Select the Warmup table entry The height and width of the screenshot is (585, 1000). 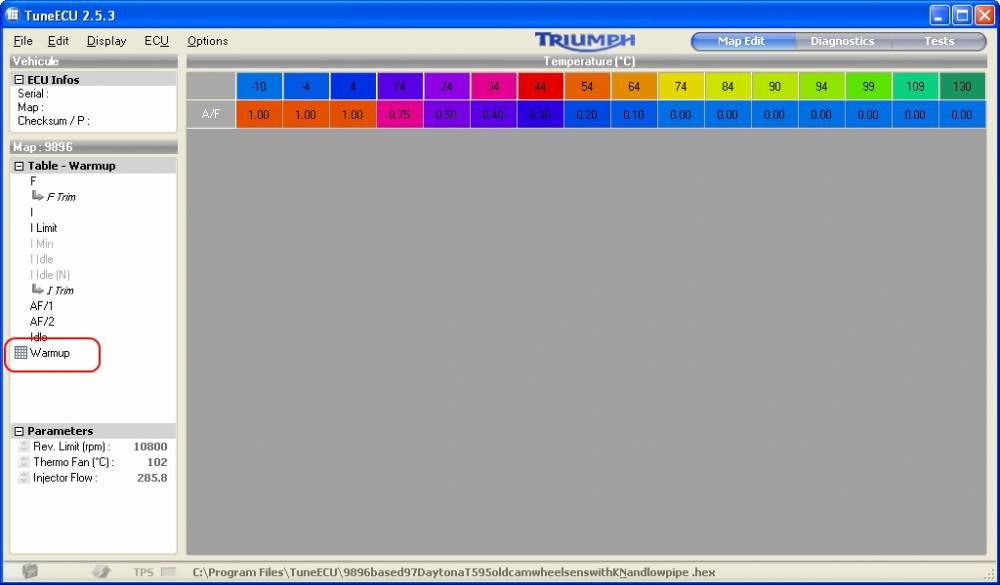[x=50, y=353]
